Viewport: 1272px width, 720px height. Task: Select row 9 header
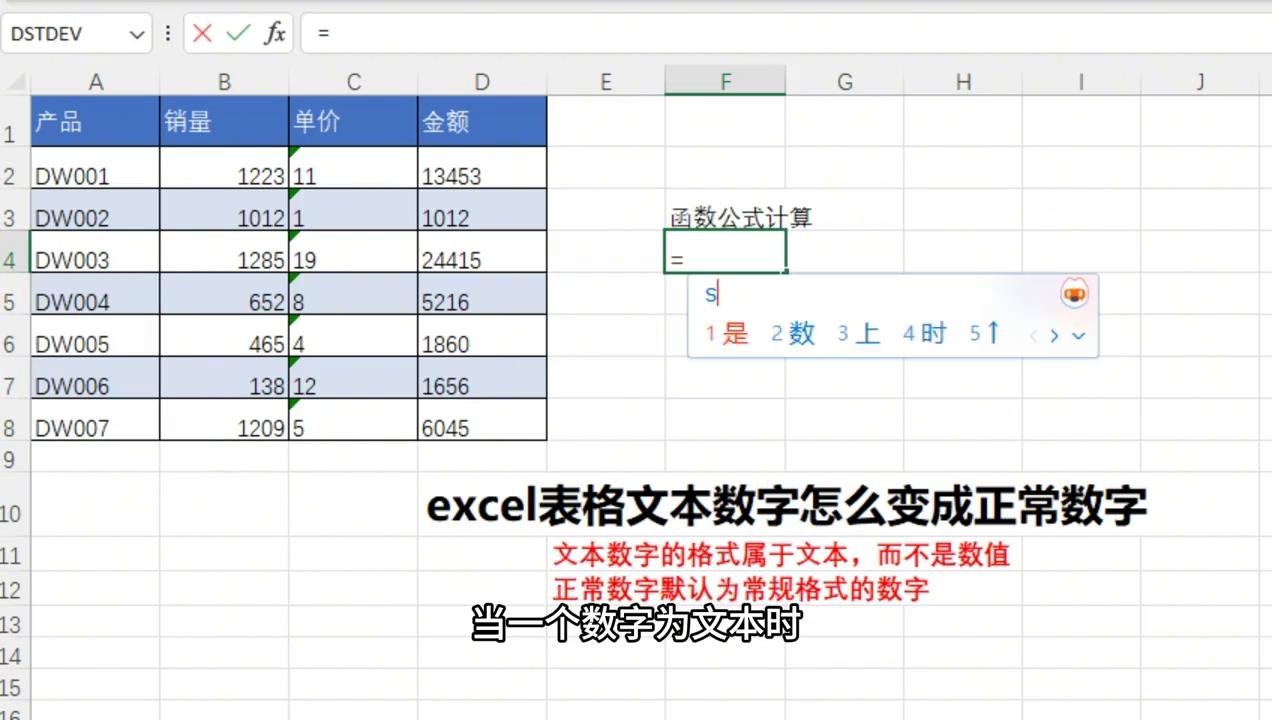click(15, 458)
